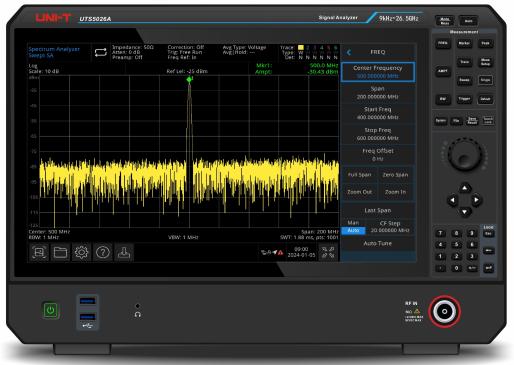Open the file folder icon
The width and height of the screenshot is (514, 365).
pyautogui.click(x=60, y=252)
